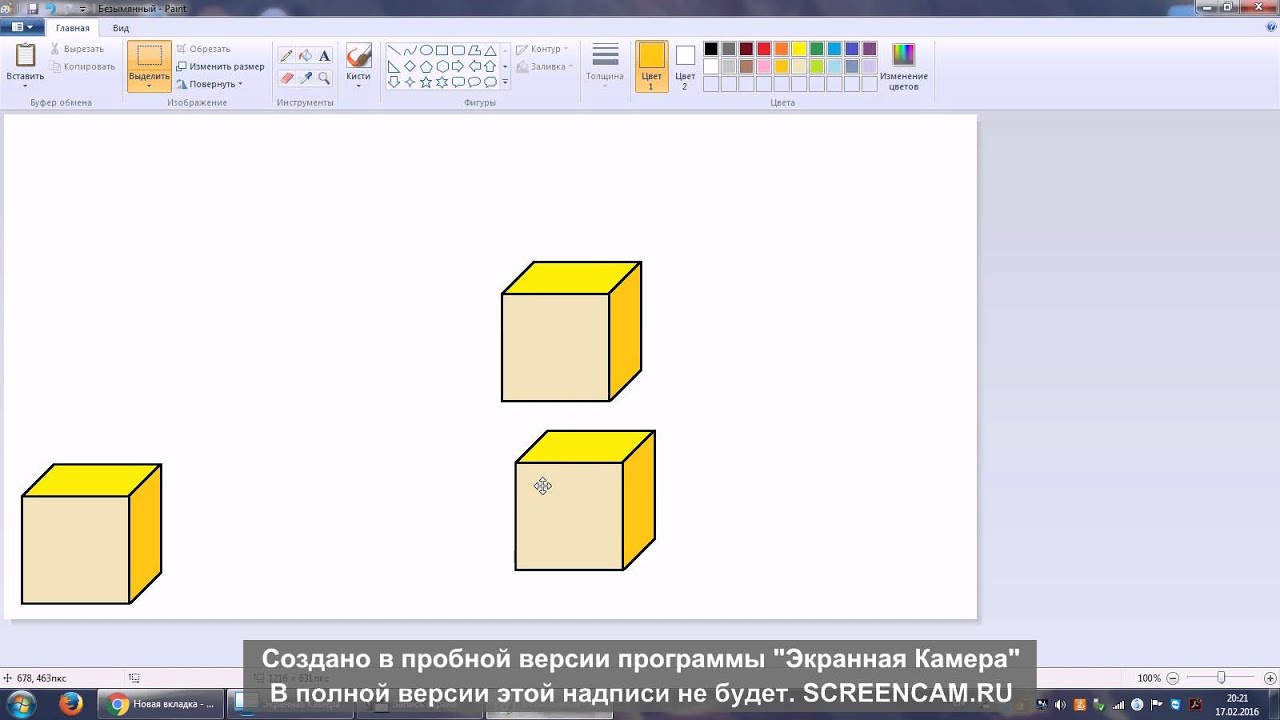Select the Eraser tool

tap(287, 77)
